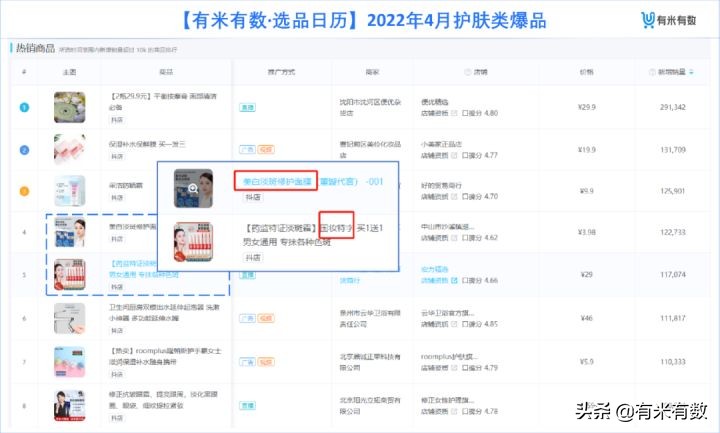Click the 抖店 tag under the roomplus product
This screenshot has height=433, width=720.
point(117,374)
